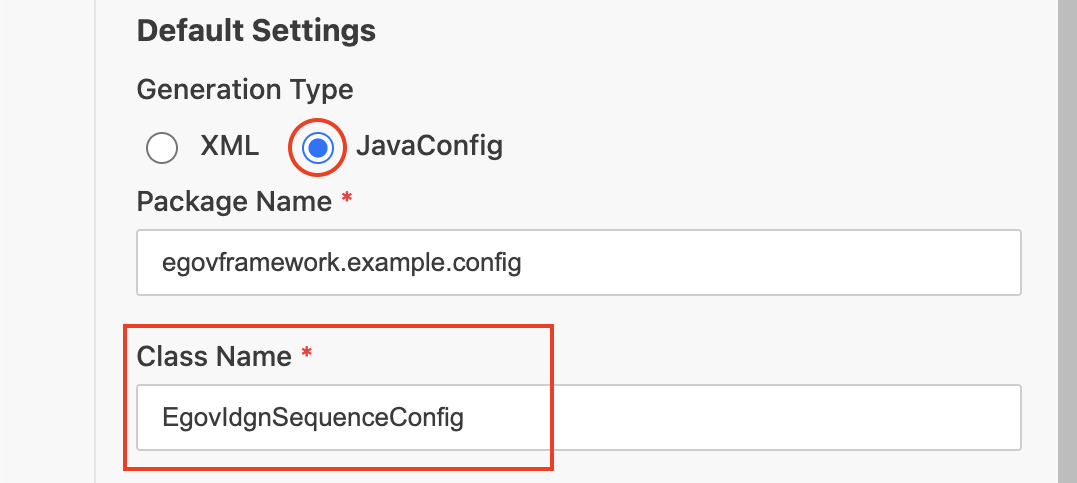Select the JavaConfig radio button

tap(318, 148)
